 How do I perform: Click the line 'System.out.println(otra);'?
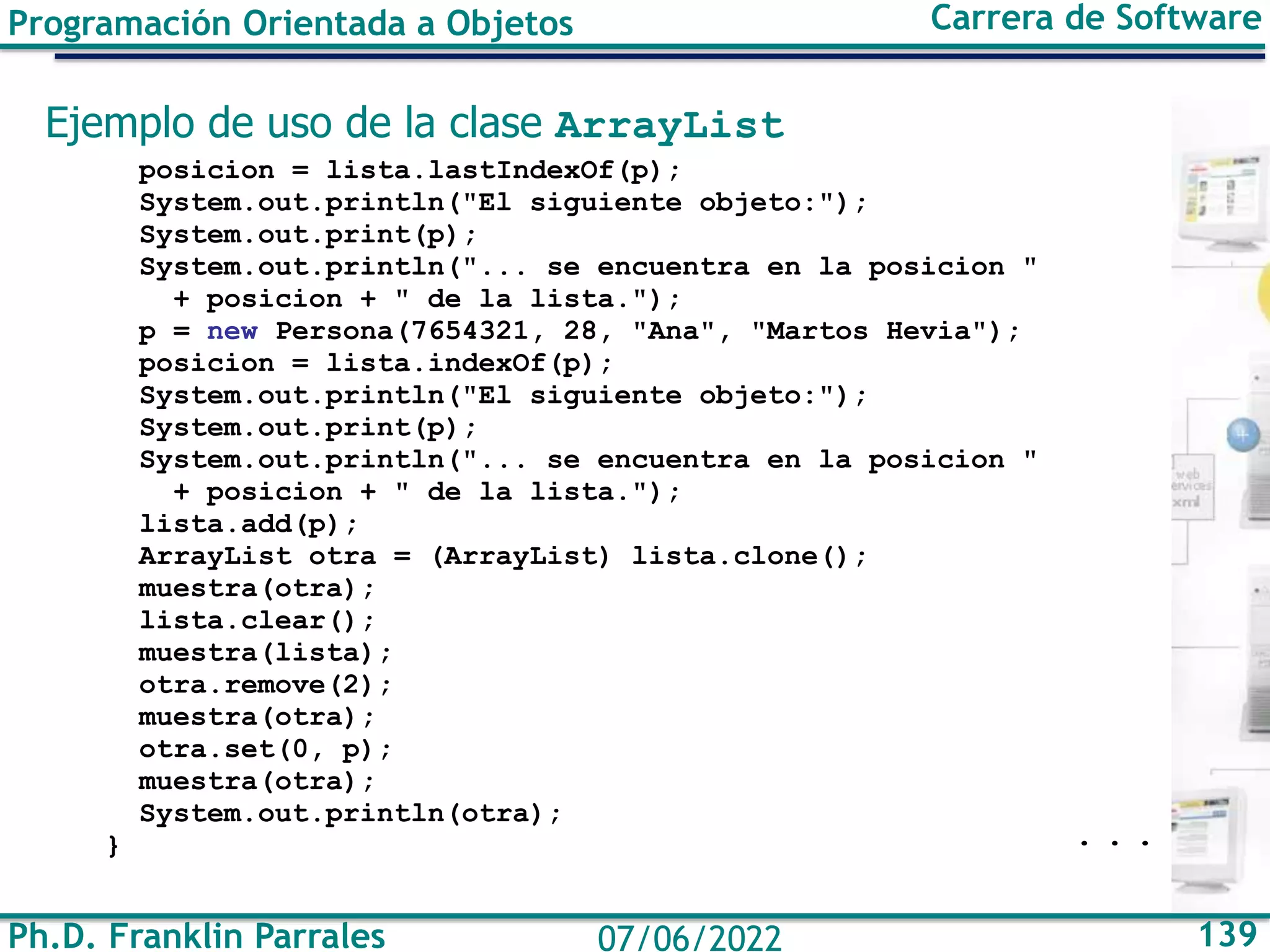coord(350,813)
